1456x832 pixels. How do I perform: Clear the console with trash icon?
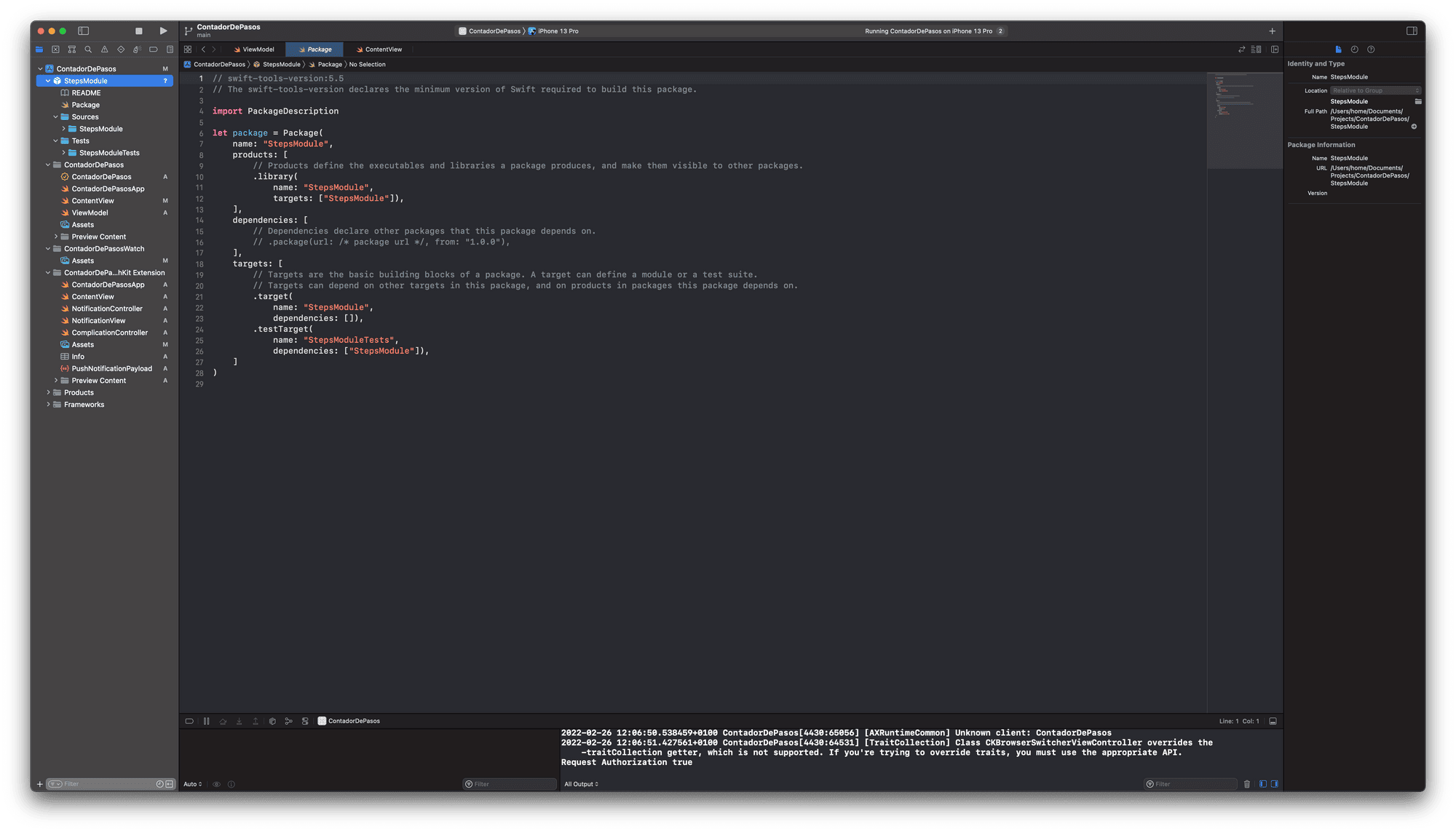pos(1246,784)
